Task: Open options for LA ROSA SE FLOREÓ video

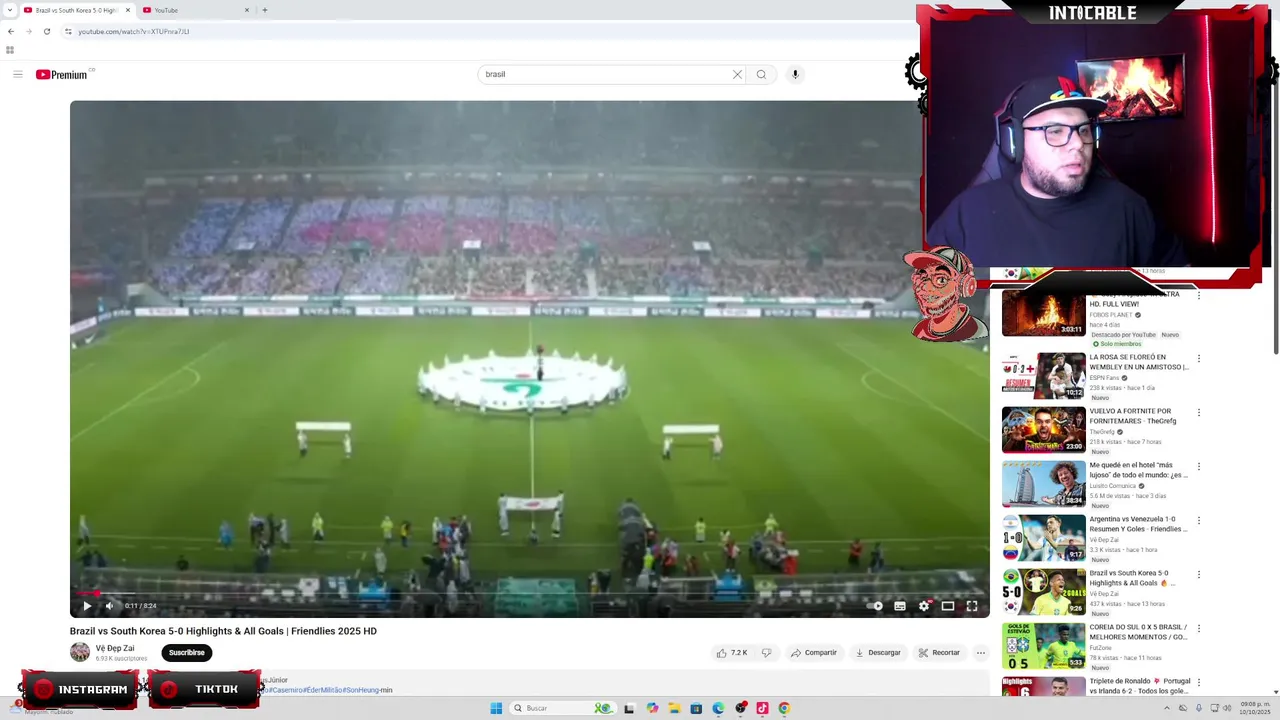Action: pos(1199,358)
